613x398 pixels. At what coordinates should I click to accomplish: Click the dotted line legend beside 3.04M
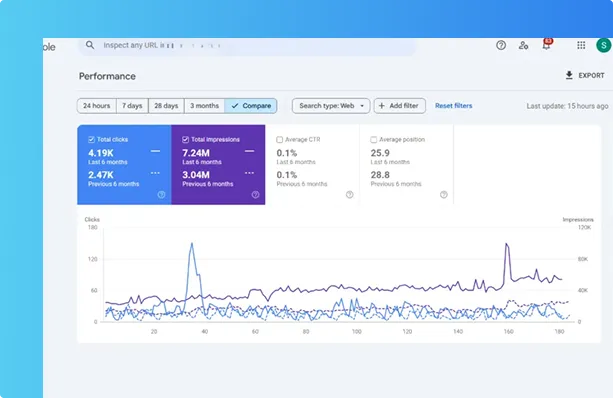[249, 173]
